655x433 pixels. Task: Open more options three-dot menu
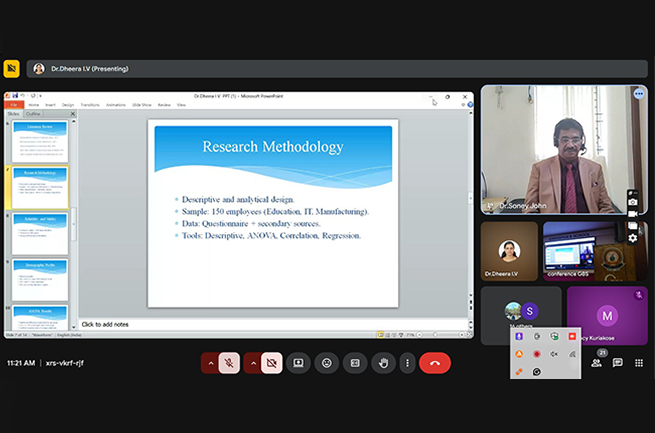[x=406, y=363]
